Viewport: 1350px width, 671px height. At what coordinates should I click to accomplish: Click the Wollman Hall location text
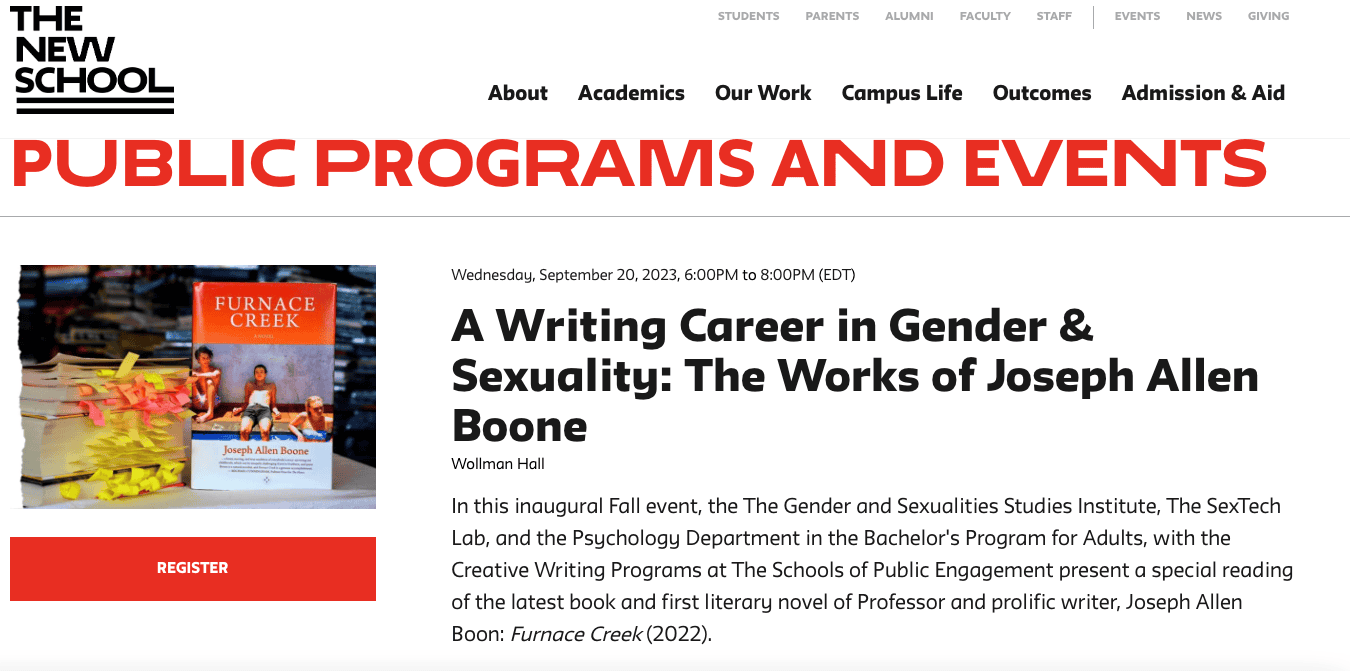(x=498, y=464)
